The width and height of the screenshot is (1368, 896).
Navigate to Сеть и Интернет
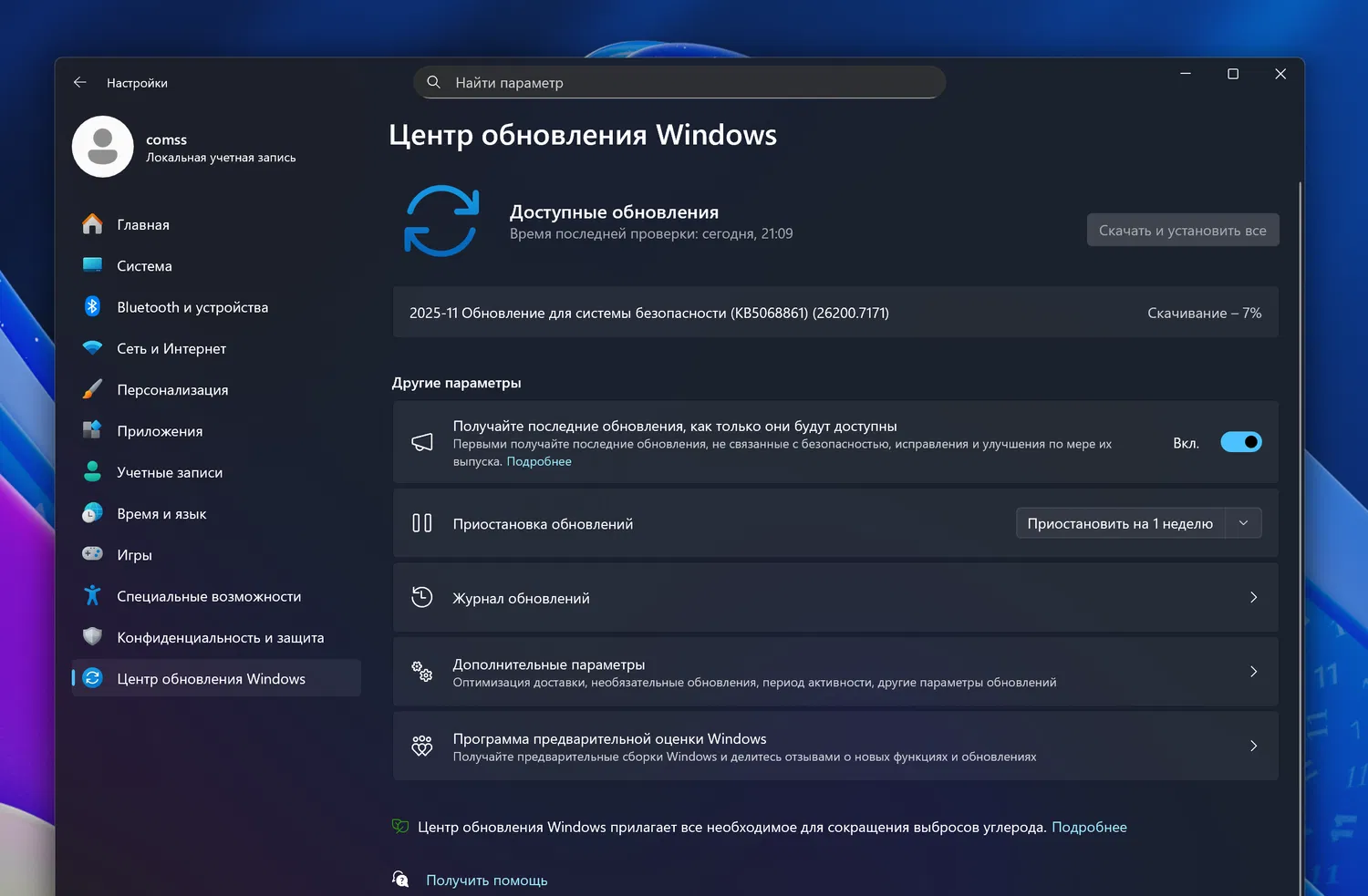point(216,348)
